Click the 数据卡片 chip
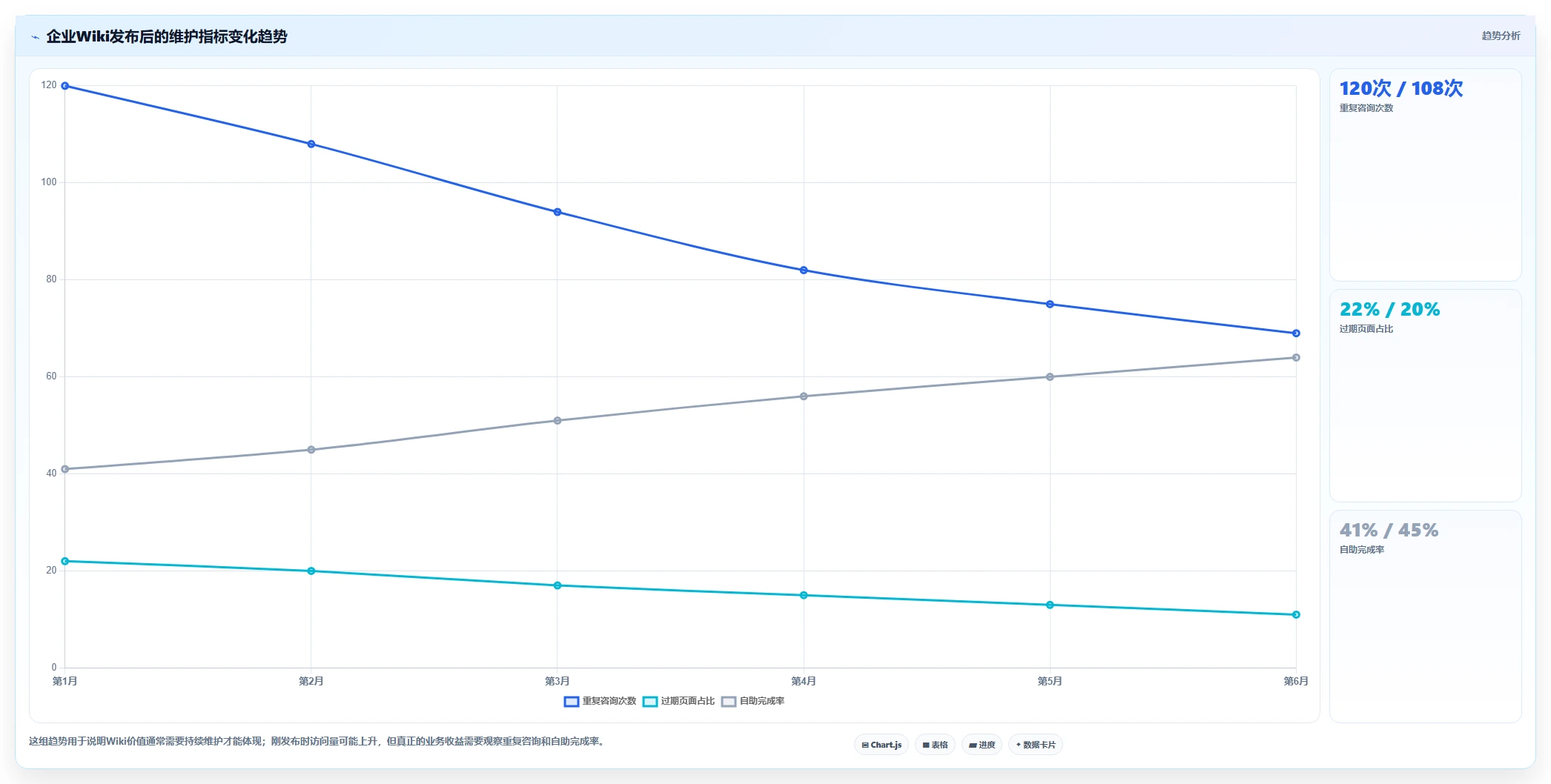 point(1036,745)
